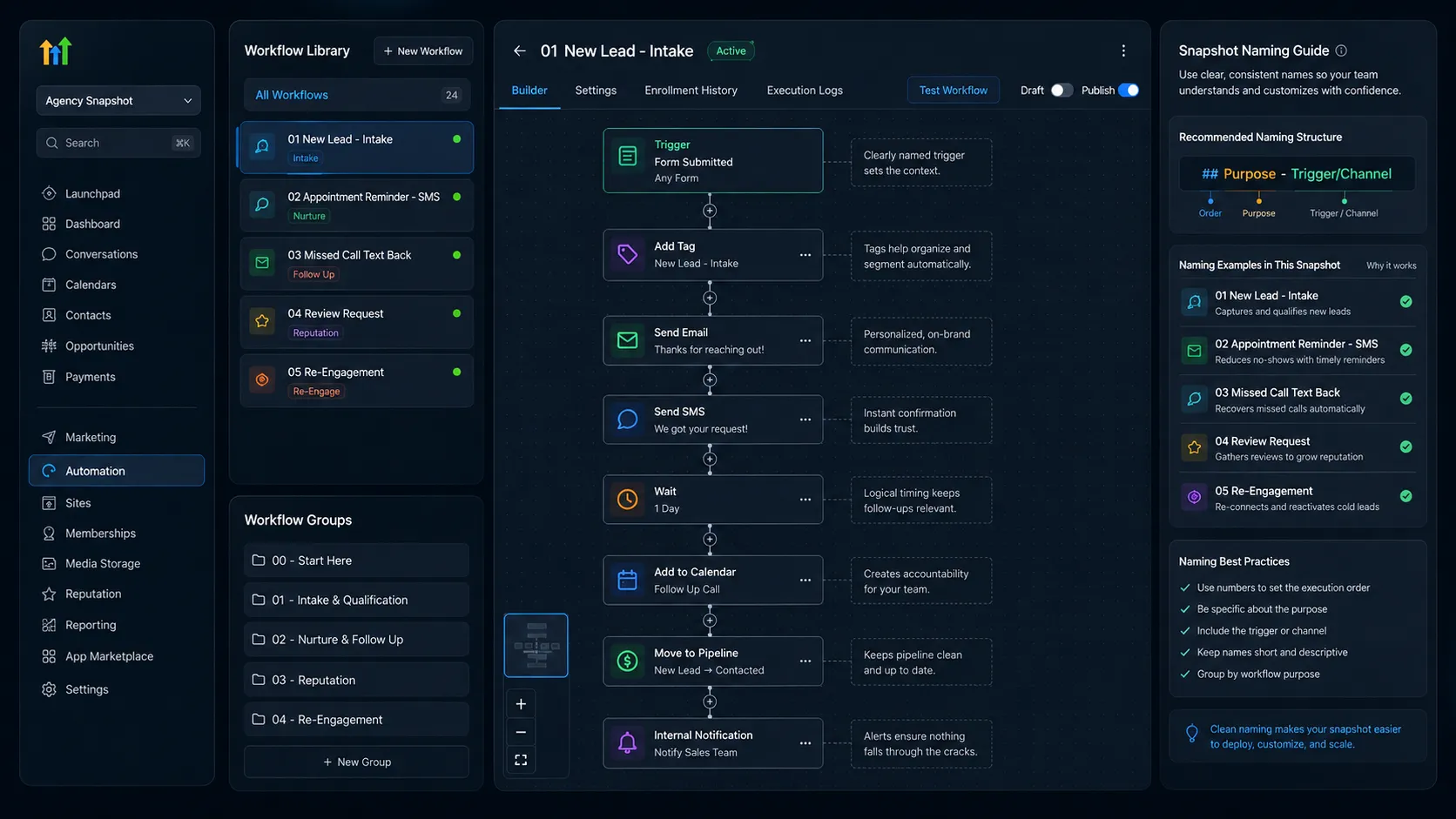Image resolution: width=1456 pixels, height=819 pixels.
Task: Click the green check next to 04 Review Request
Action: (1405, 446)
